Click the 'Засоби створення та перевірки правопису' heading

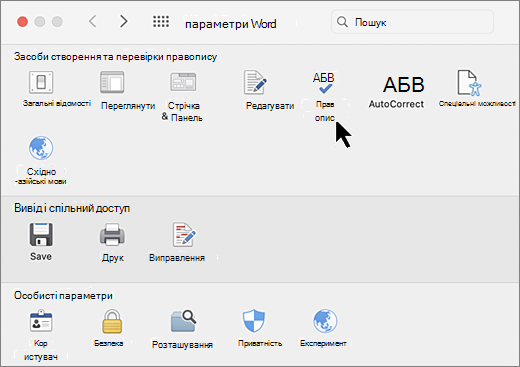coord(115,57)
